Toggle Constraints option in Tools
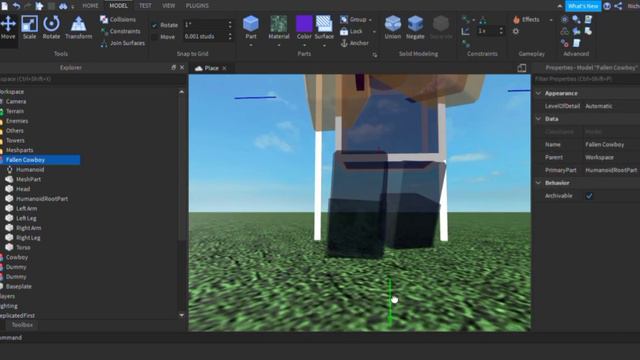The width and height of the screenshot is (640, 360). (x=120, y=31)
